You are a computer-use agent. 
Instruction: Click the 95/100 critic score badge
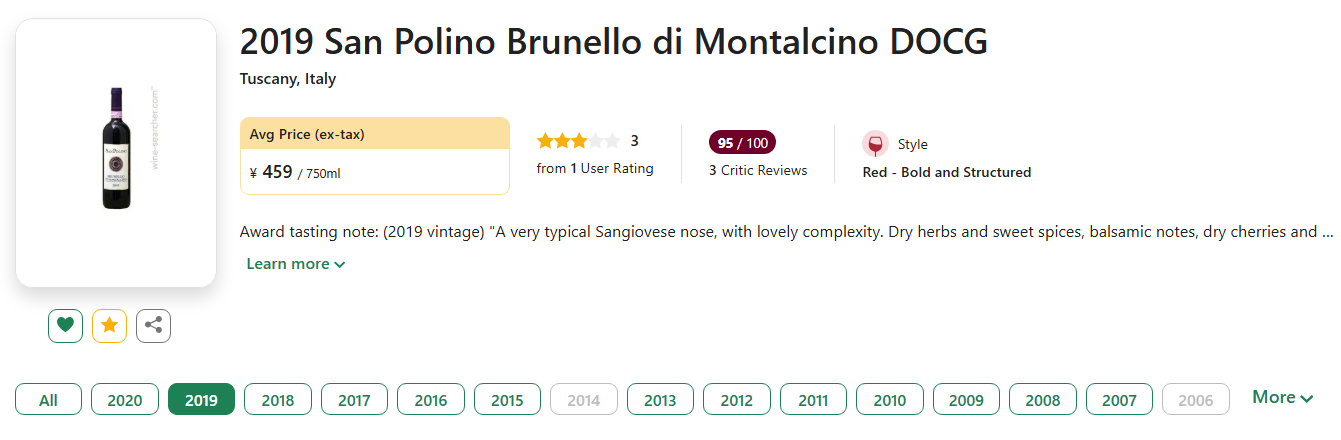(742, 142)
